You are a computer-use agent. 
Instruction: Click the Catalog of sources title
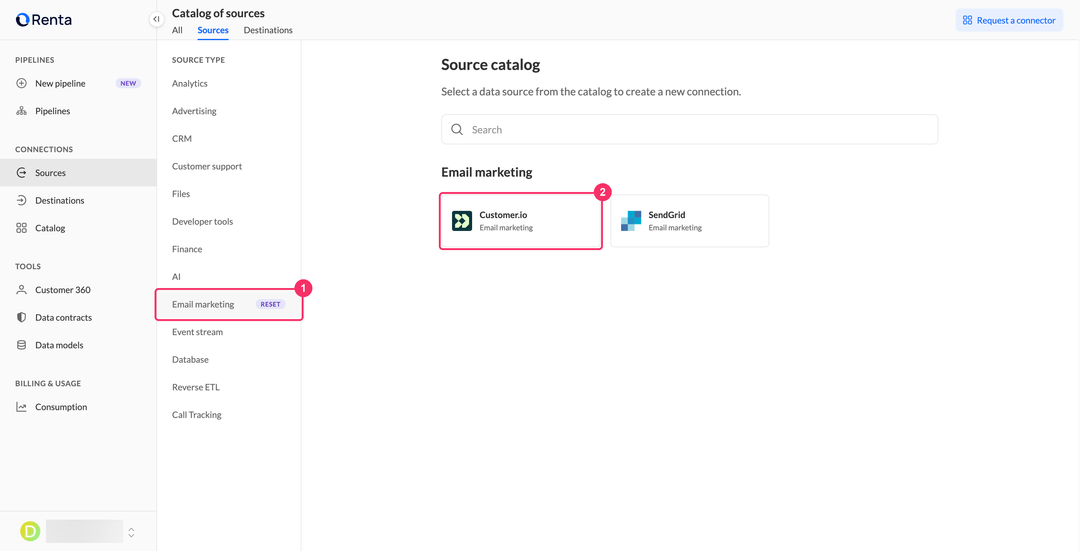pyautogui.click(x=218, y=13)
